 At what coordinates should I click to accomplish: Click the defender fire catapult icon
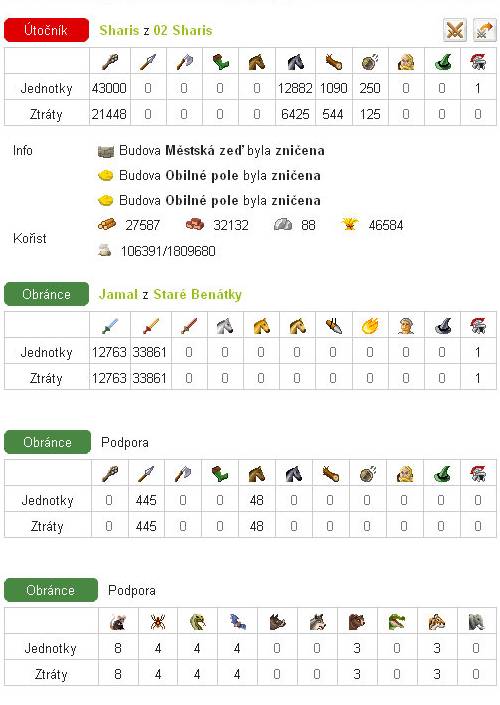370,326
